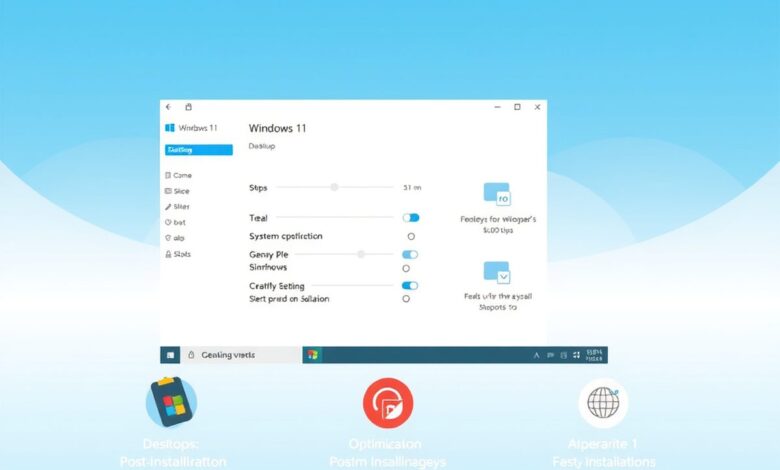This screenshot has width=780, height=470.
Task: Select the highlighted blue sidebar item
Action: (x=199, y=150)
